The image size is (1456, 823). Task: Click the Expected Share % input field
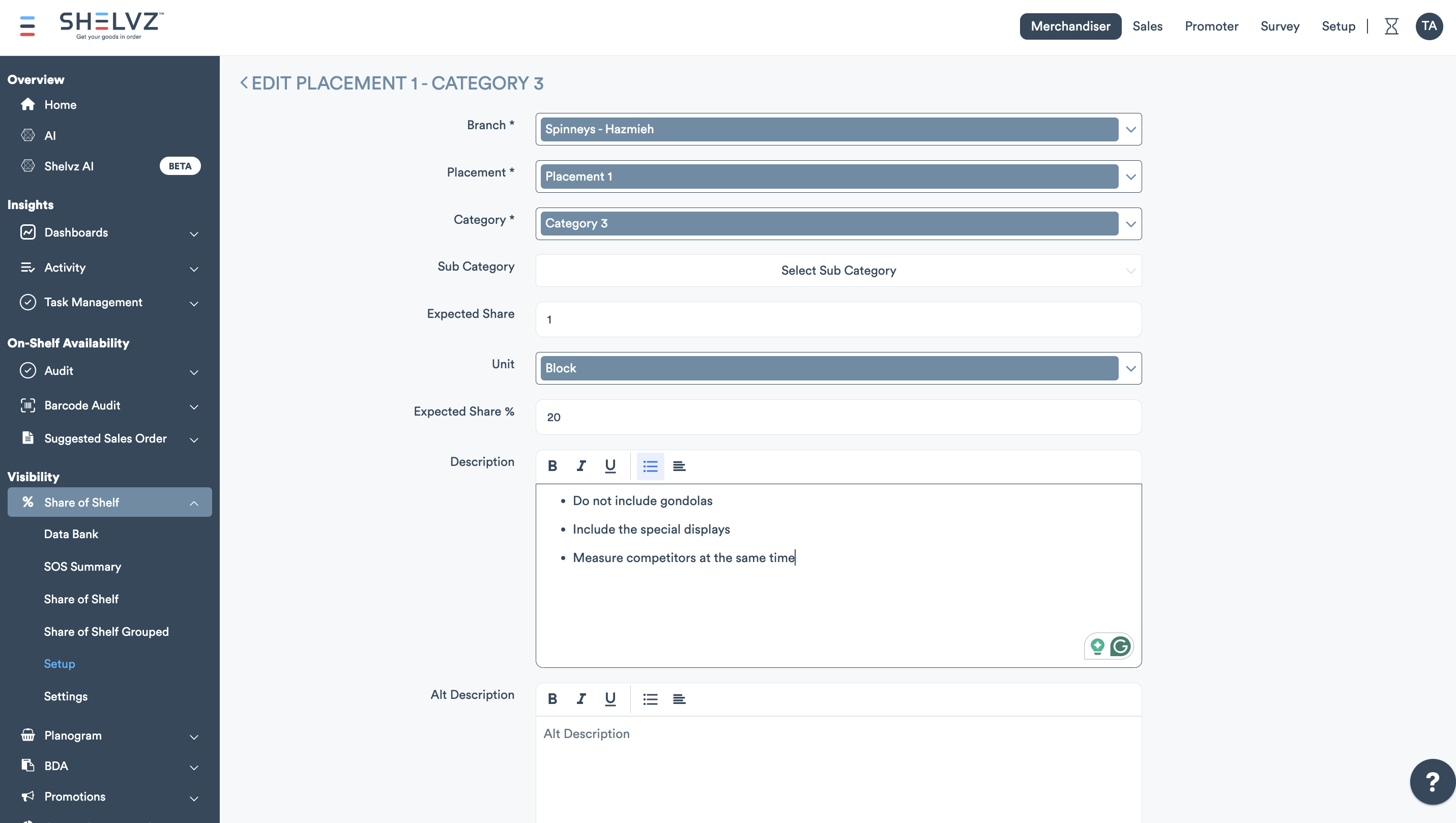point(838,417)
